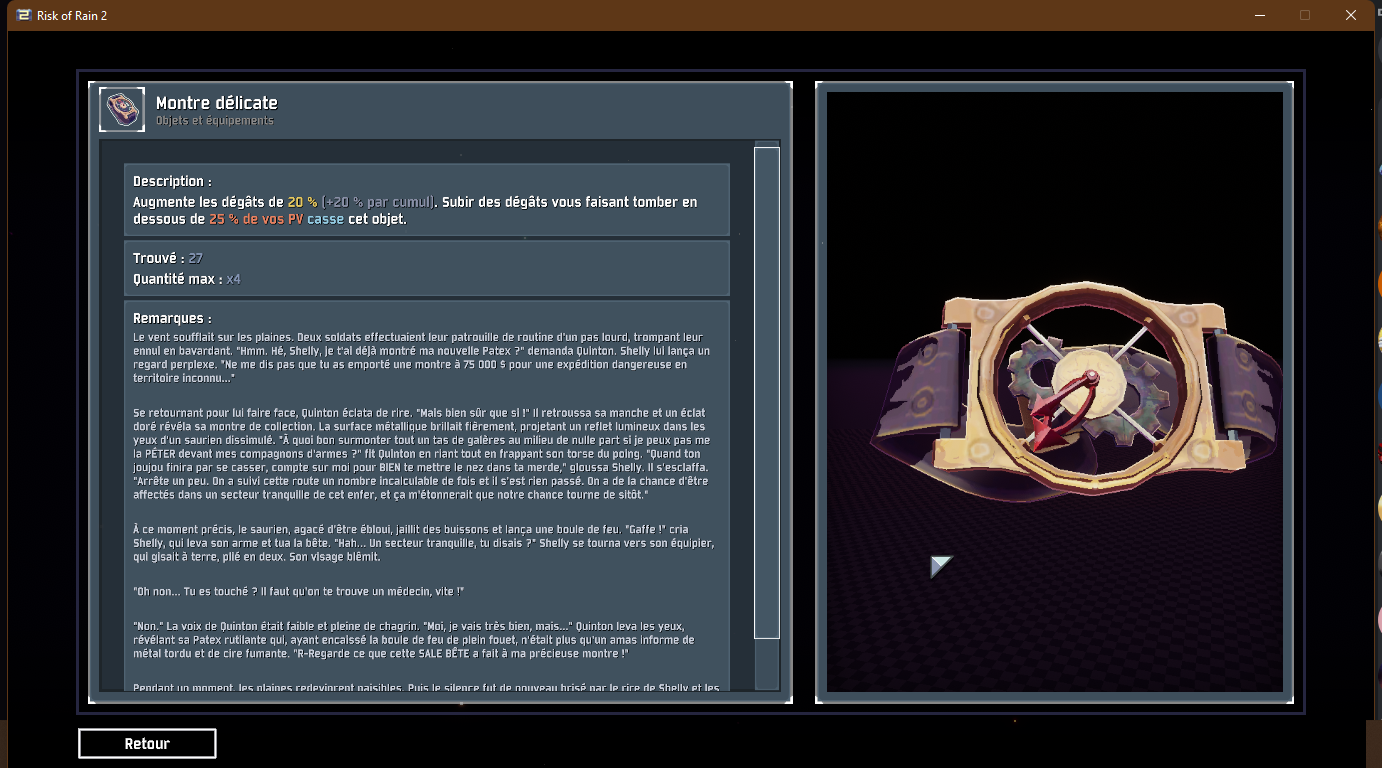Click the Quantité max x4 stat line
Viewport: 1382px width, 768px height.
pos(187,279)
